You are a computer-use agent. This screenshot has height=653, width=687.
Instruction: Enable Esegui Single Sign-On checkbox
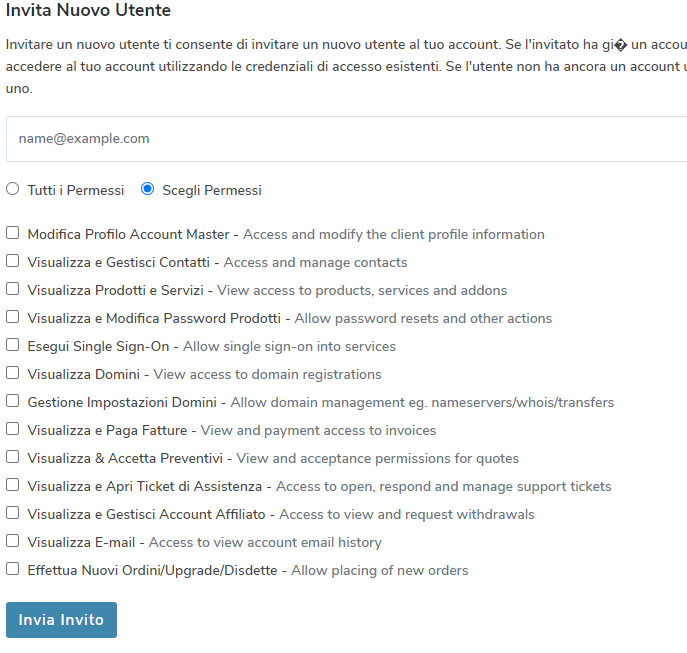coord(13,345)
